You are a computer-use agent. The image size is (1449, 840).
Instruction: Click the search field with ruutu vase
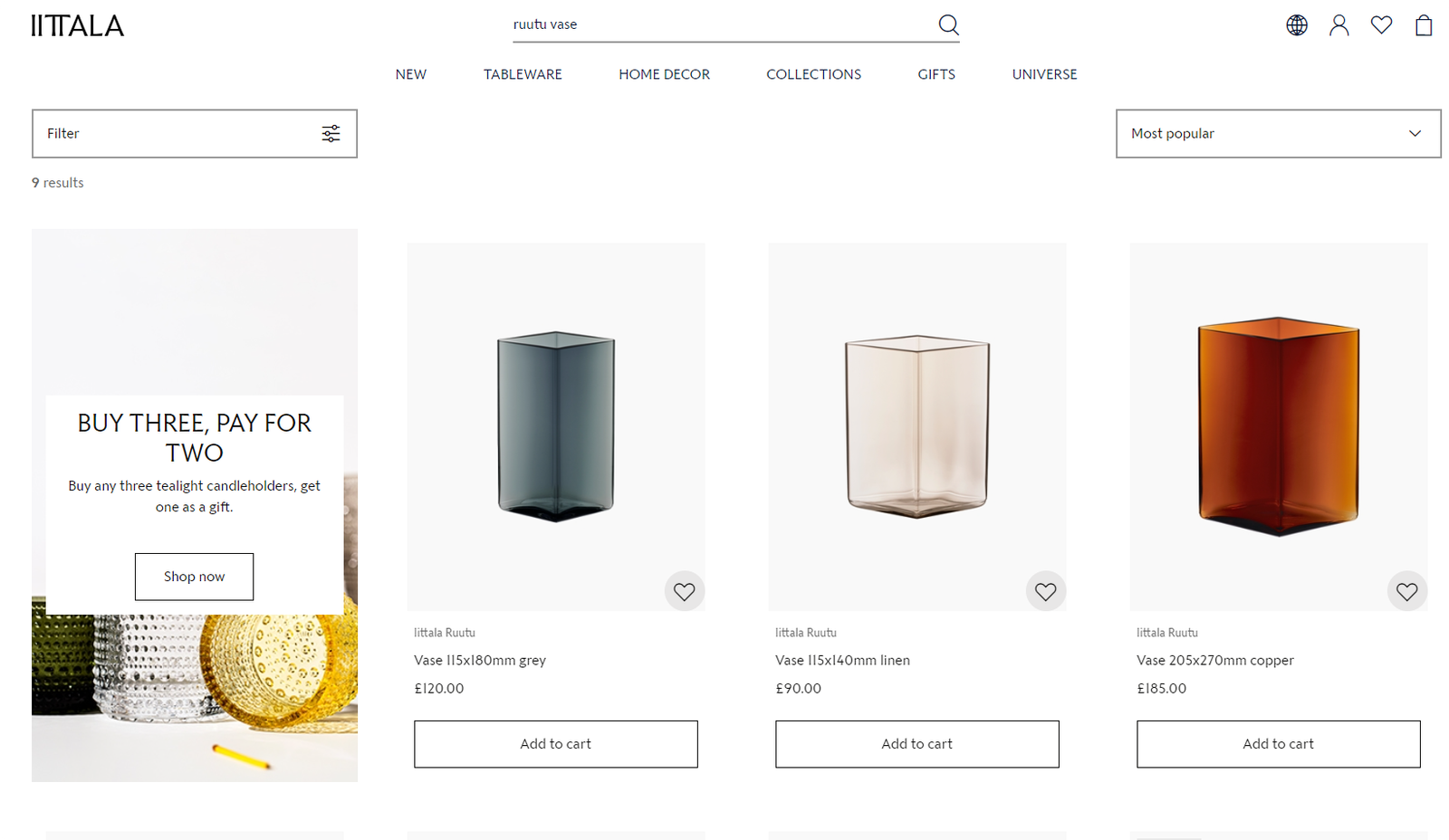pos(715,24)
